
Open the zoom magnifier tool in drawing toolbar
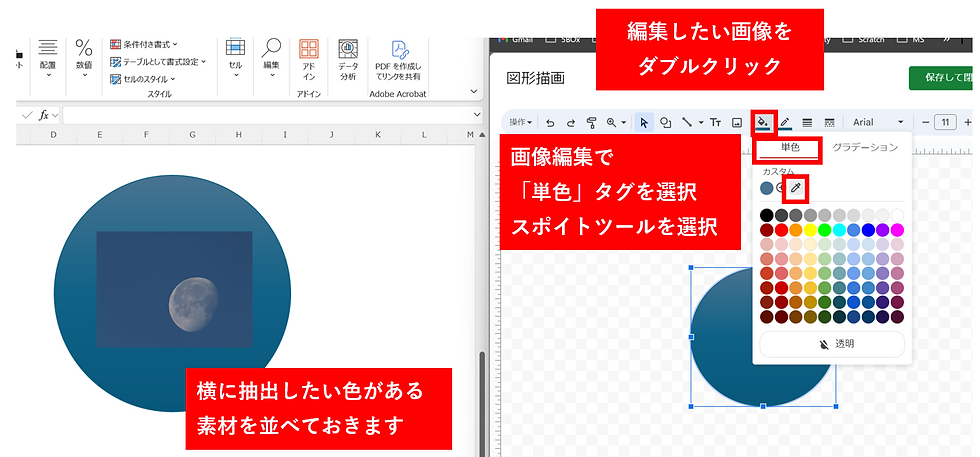click(x=612, y=123)
